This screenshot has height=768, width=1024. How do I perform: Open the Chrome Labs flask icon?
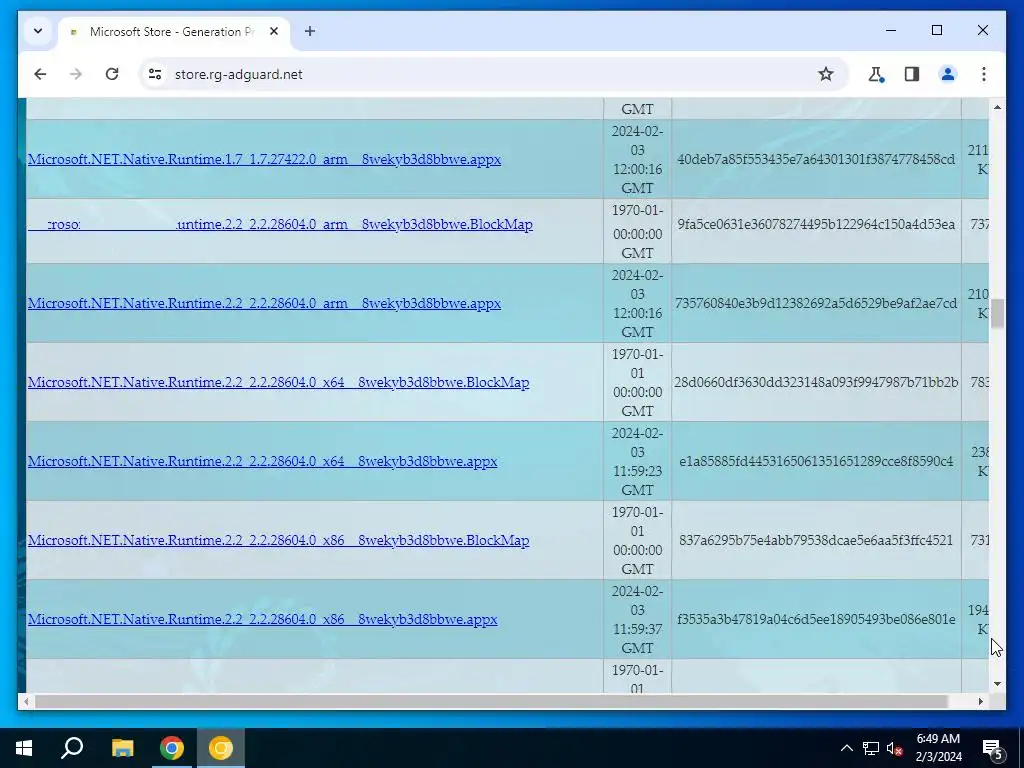pyautogui.click(x=876, y=74)
